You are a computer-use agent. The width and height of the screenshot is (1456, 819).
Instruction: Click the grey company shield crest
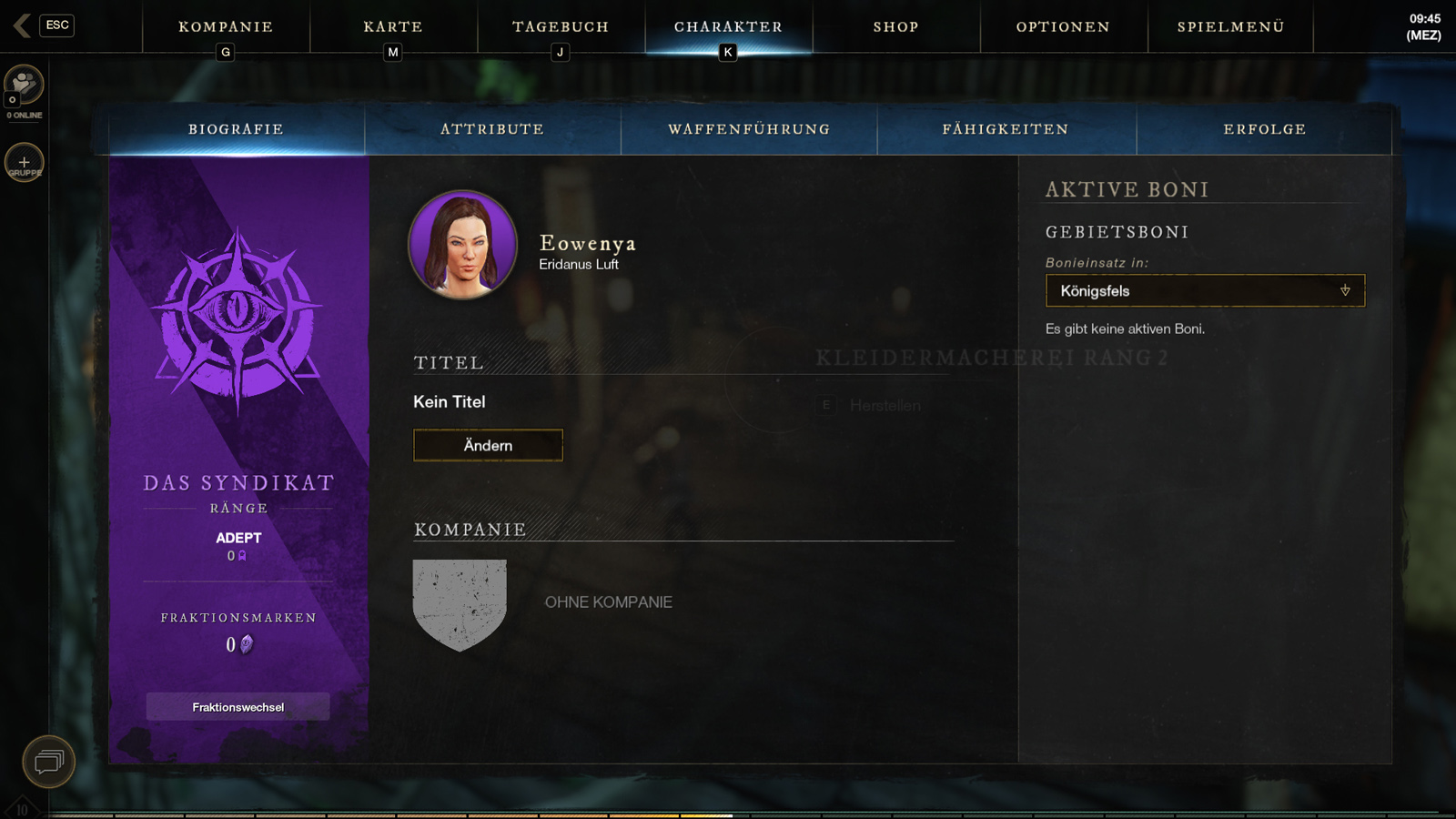point(460,605)
